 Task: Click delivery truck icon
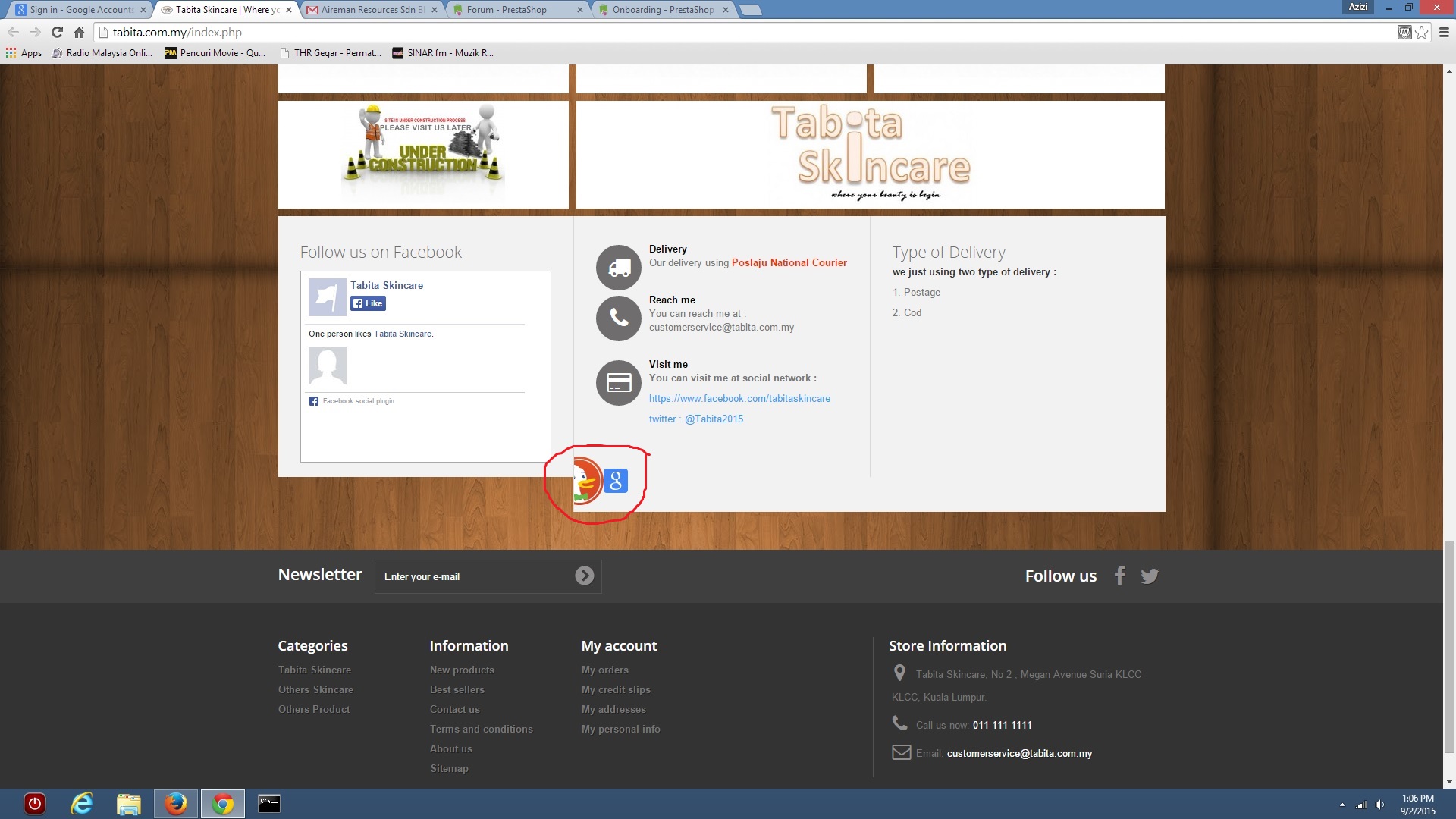pyautogui.click(x=619, y=268)
